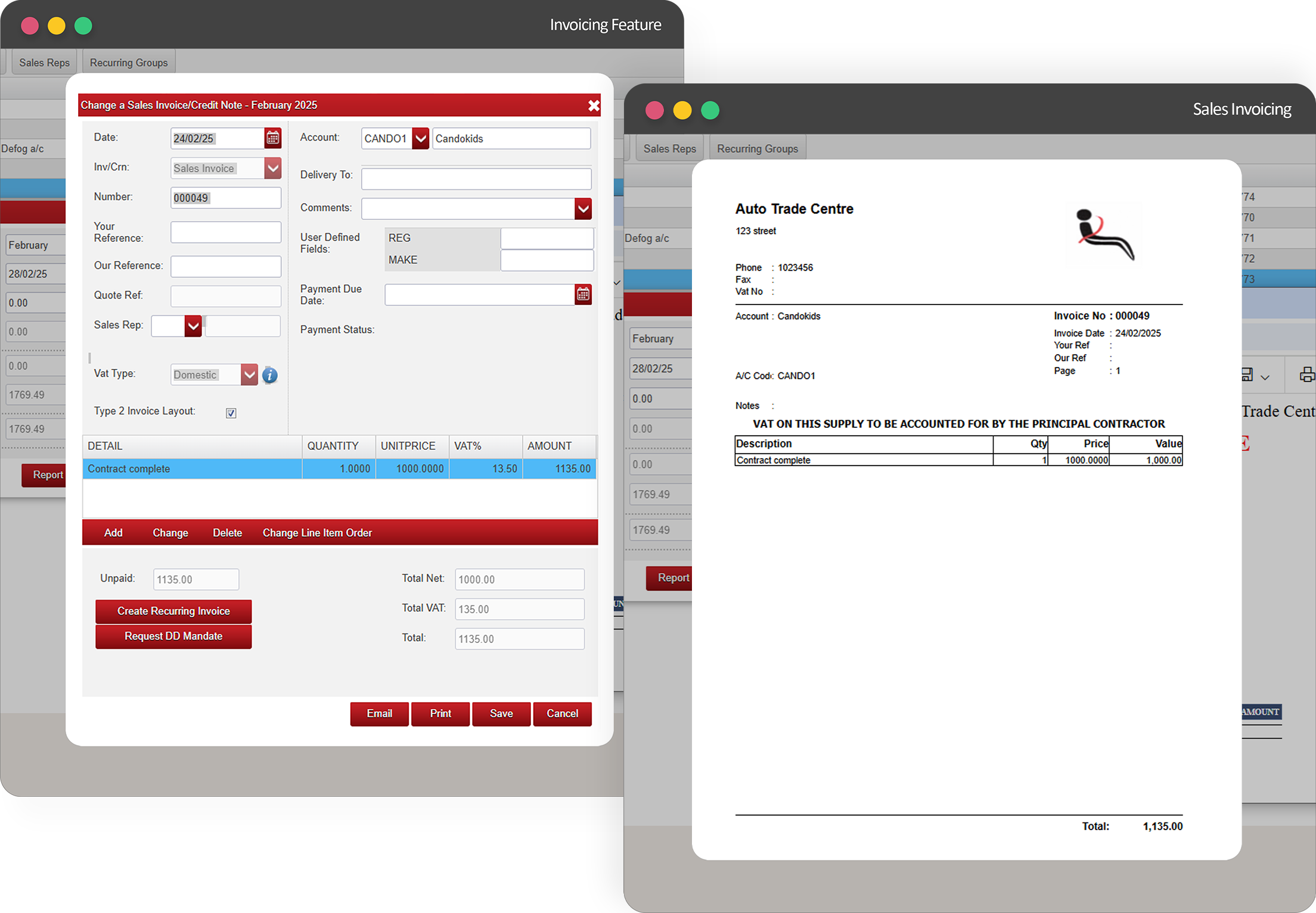The image size is (1316, 913).
Task: Click the Print button
Action: (x=440, y=714)
